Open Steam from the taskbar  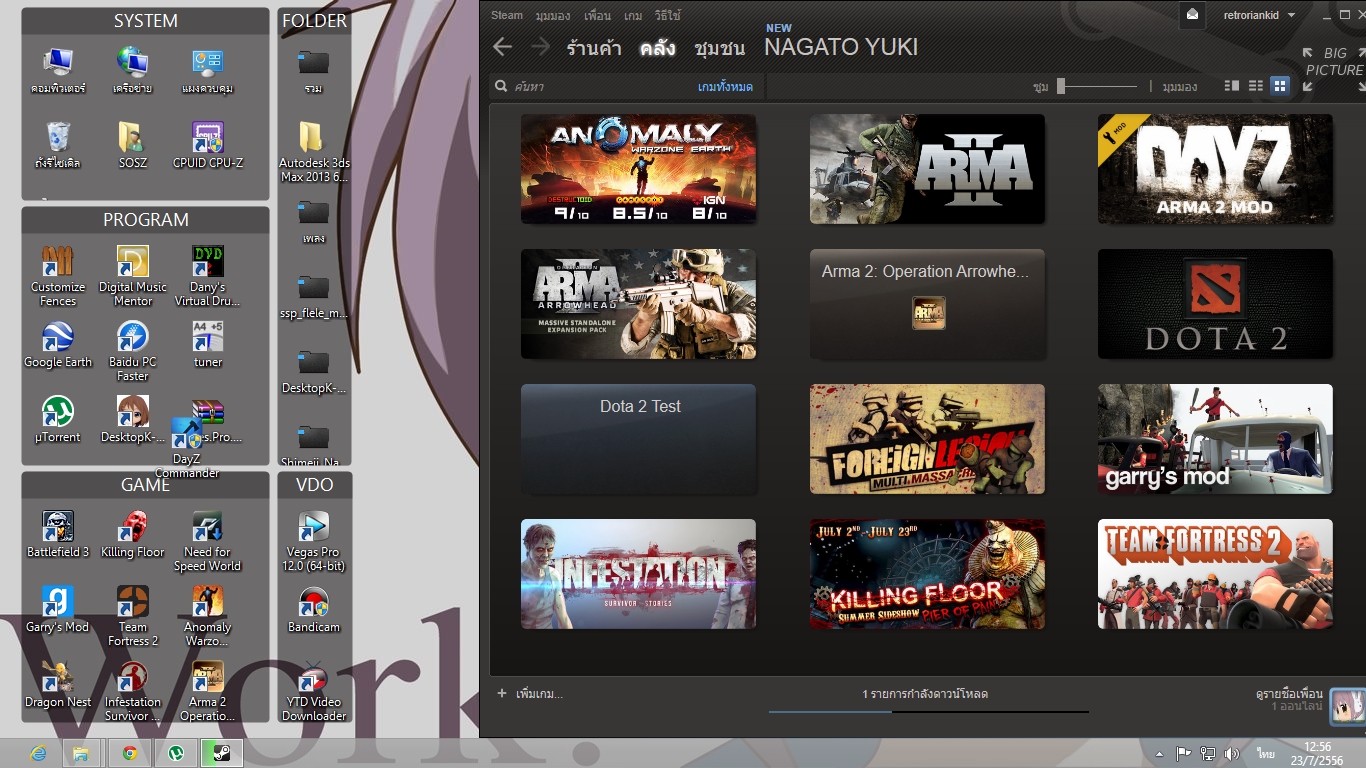point(221,753)
